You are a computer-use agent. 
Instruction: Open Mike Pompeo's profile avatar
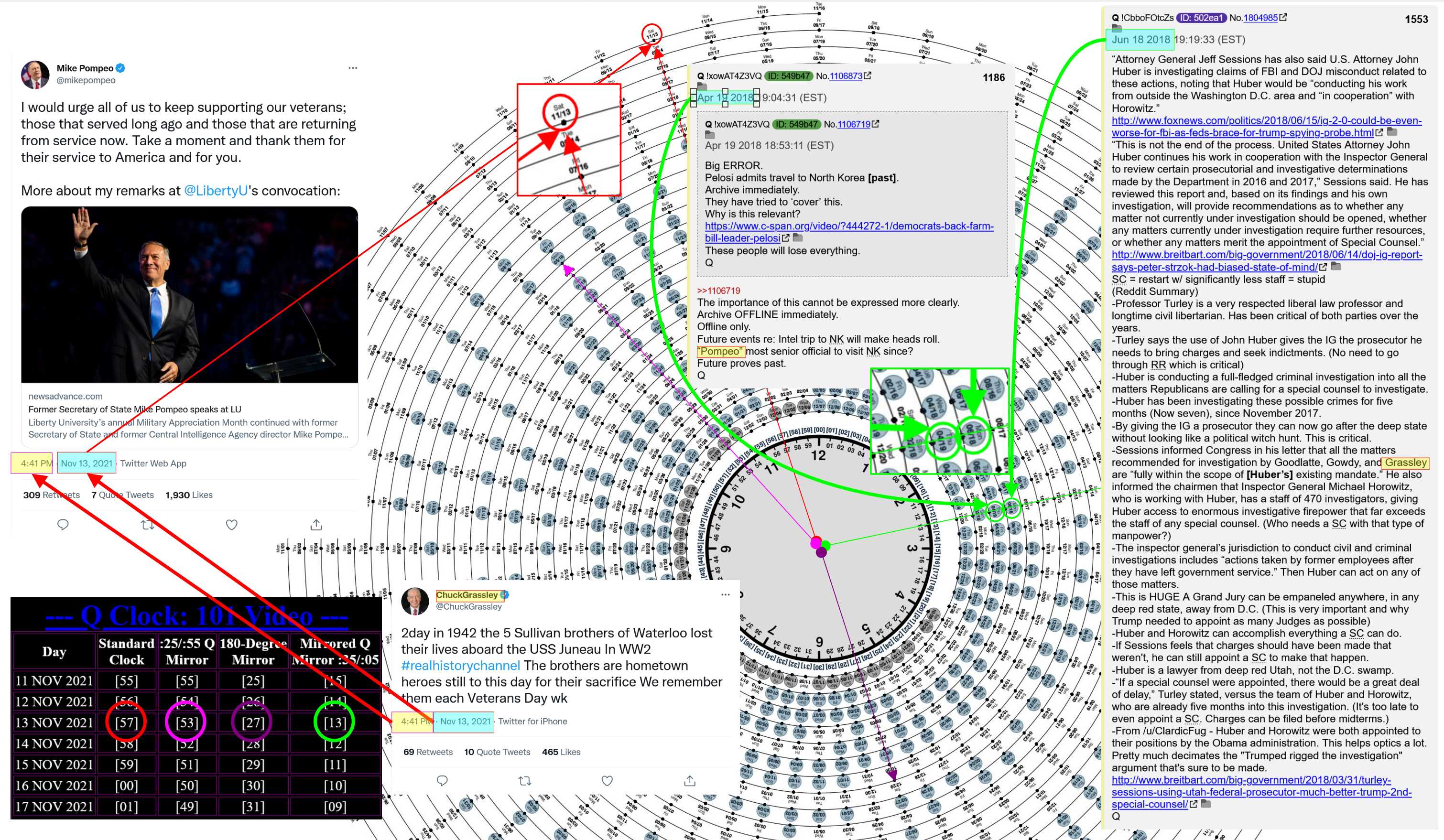(35, 75)
